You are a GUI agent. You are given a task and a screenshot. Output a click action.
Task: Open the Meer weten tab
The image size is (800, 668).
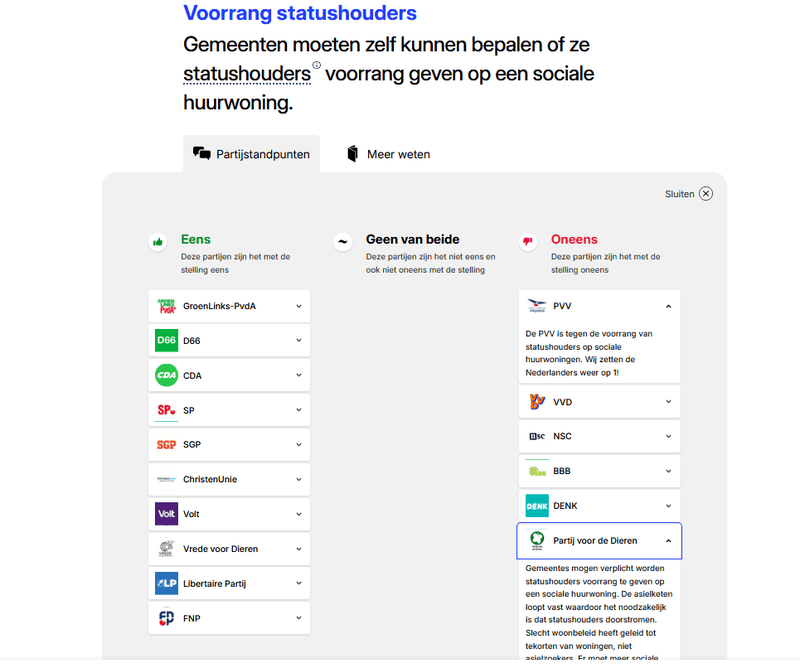pyautogui.click(x=388, y=154)
